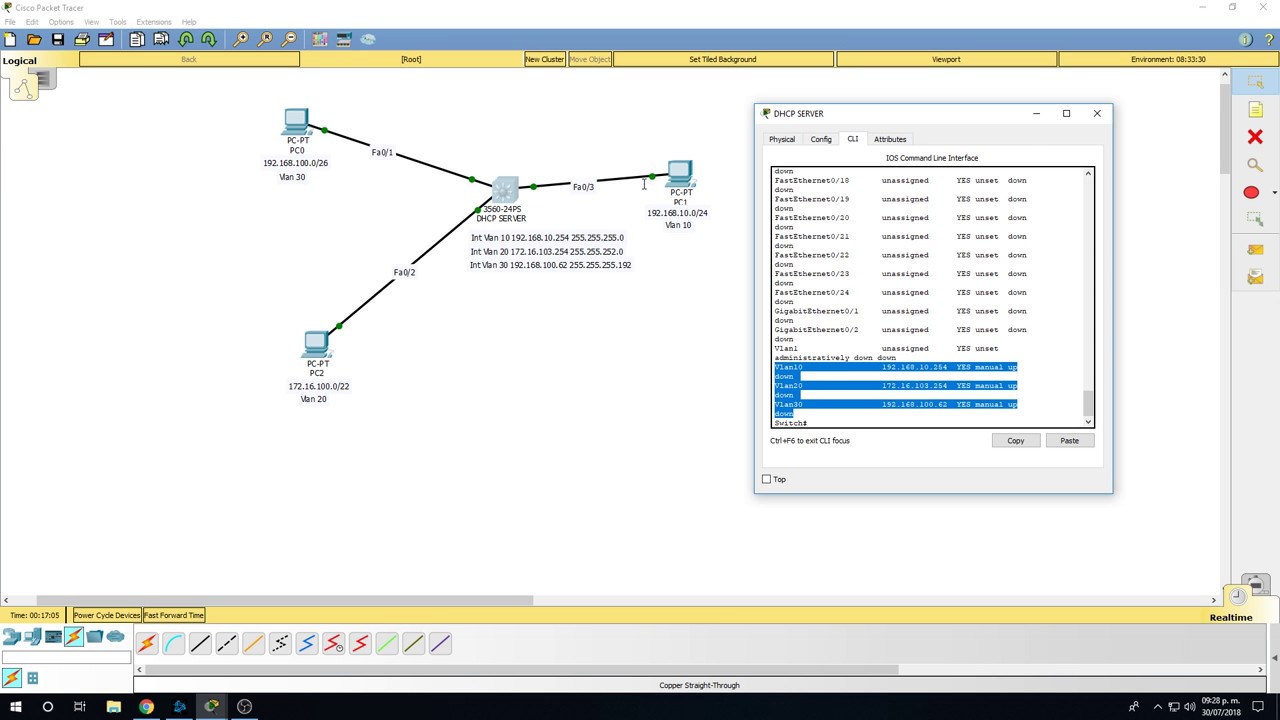Add a complex PDU open envelope

(1255, 278)
